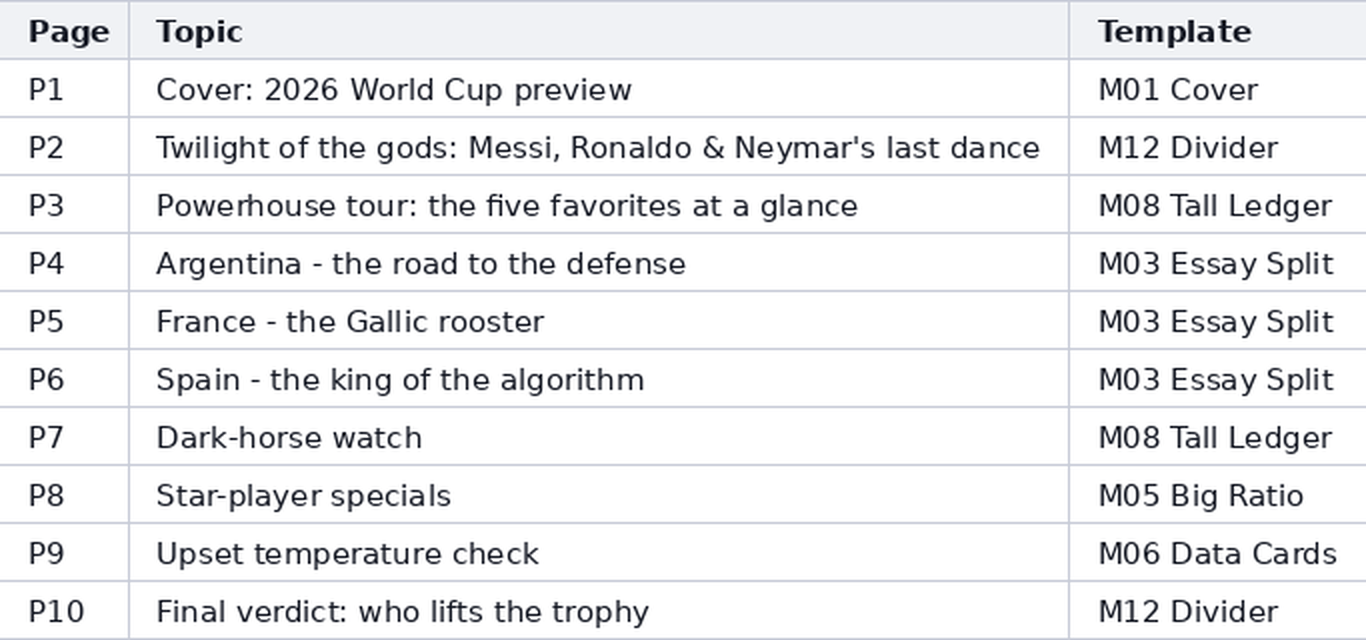
Task: Select the M05 Big Ratio template cell
Action: (x=1218, y=495)
